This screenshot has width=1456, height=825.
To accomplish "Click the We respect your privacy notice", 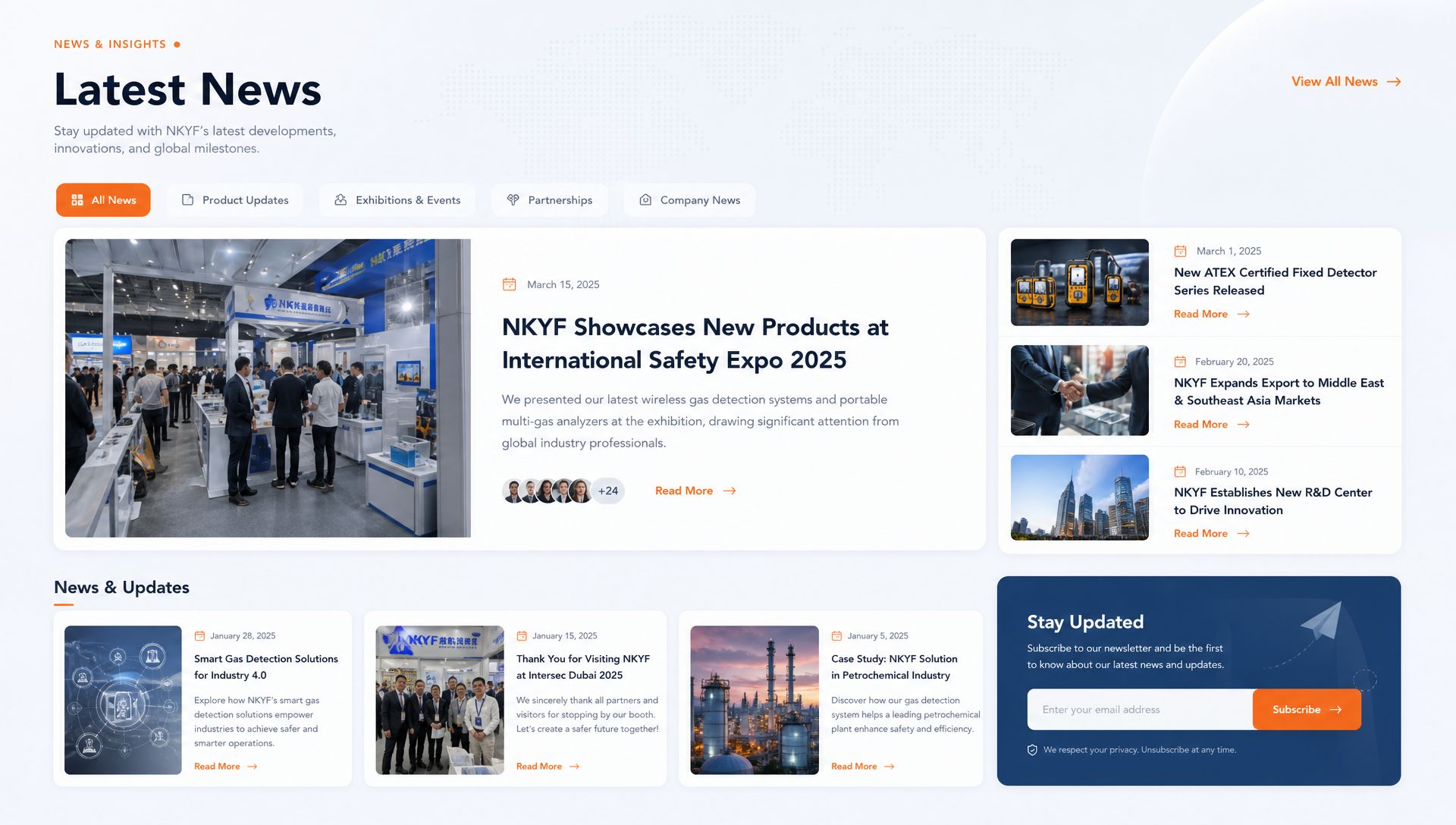I will pyautogui.click(x=1140, y=750).
